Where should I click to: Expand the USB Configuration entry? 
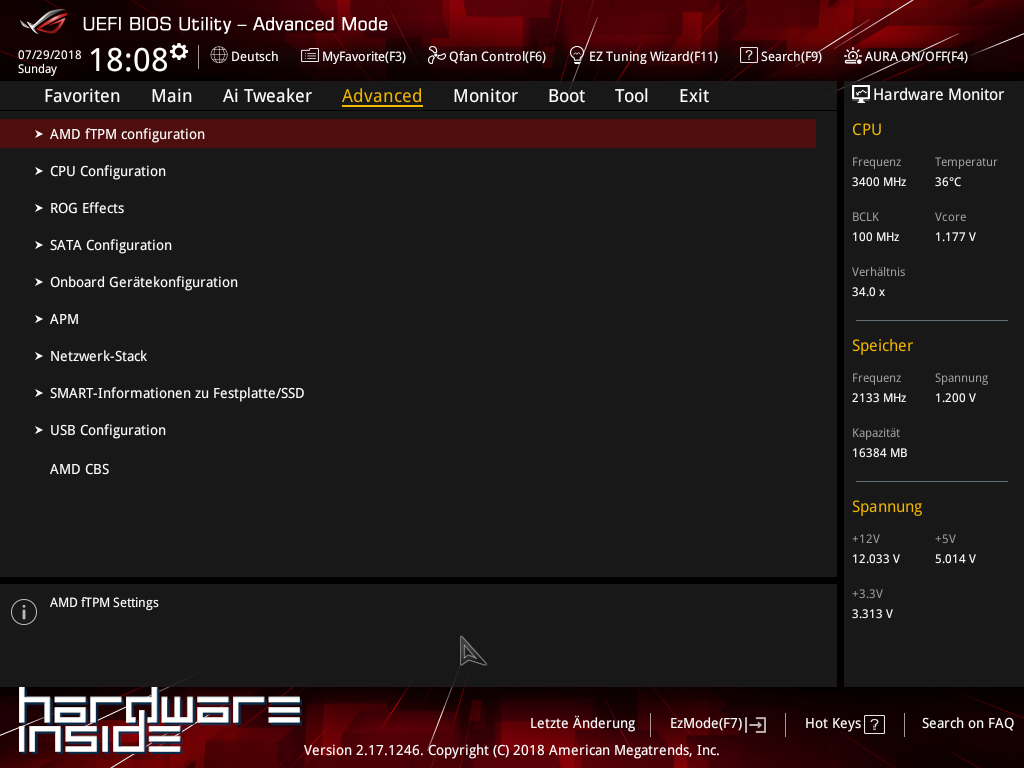(108, 430)
